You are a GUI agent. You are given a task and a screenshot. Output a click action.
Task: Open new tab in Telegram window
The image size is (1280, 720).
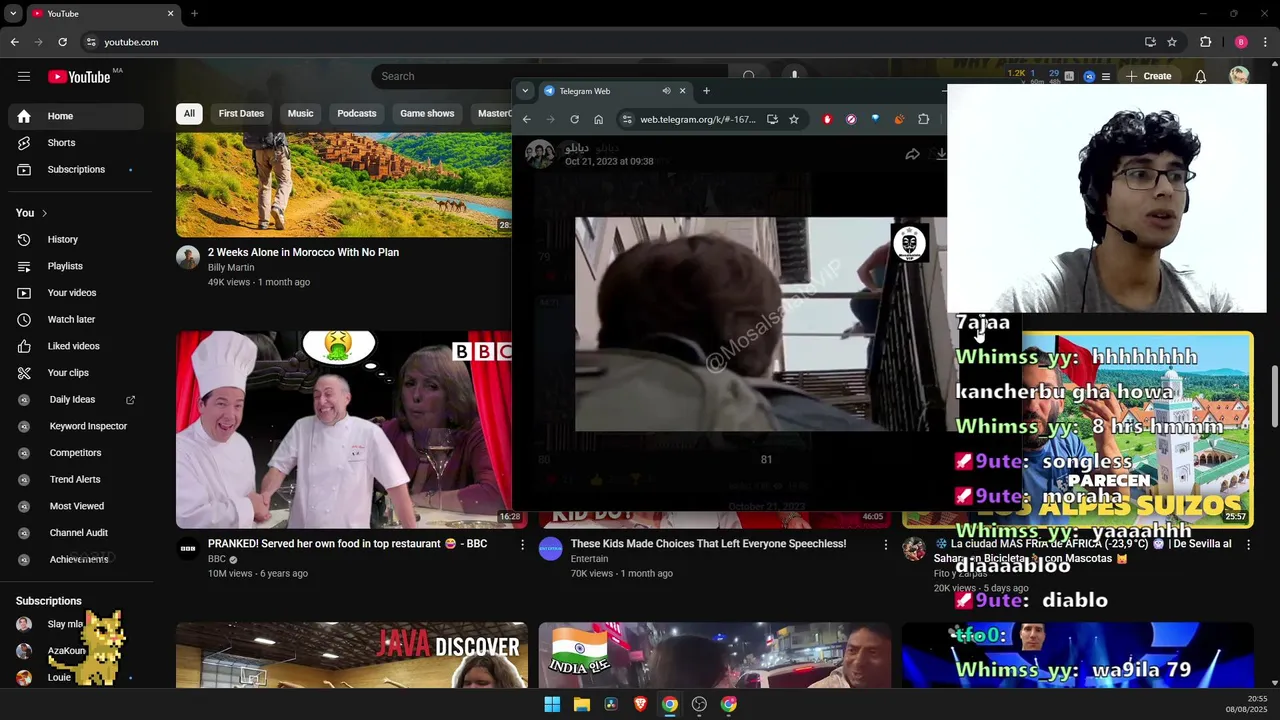706,91
